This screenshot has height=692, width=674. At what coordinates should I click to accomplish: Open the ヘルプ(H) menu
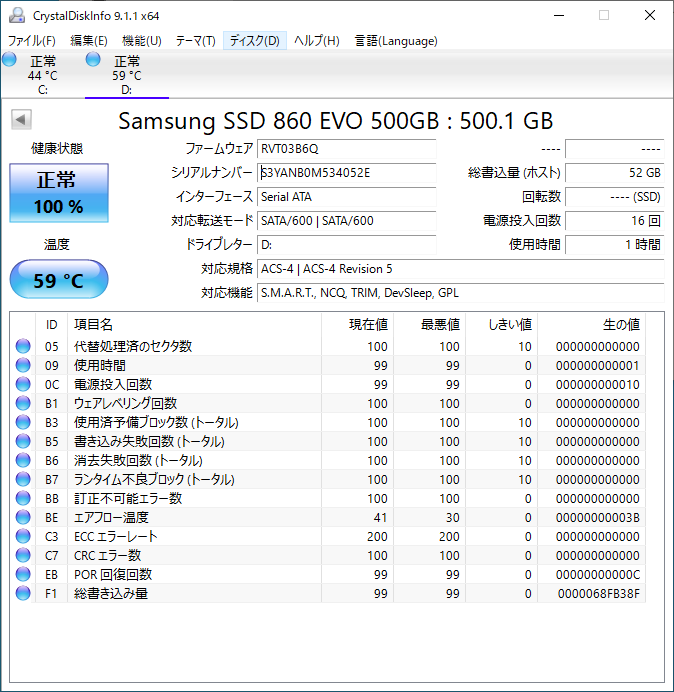coord(317,41)
